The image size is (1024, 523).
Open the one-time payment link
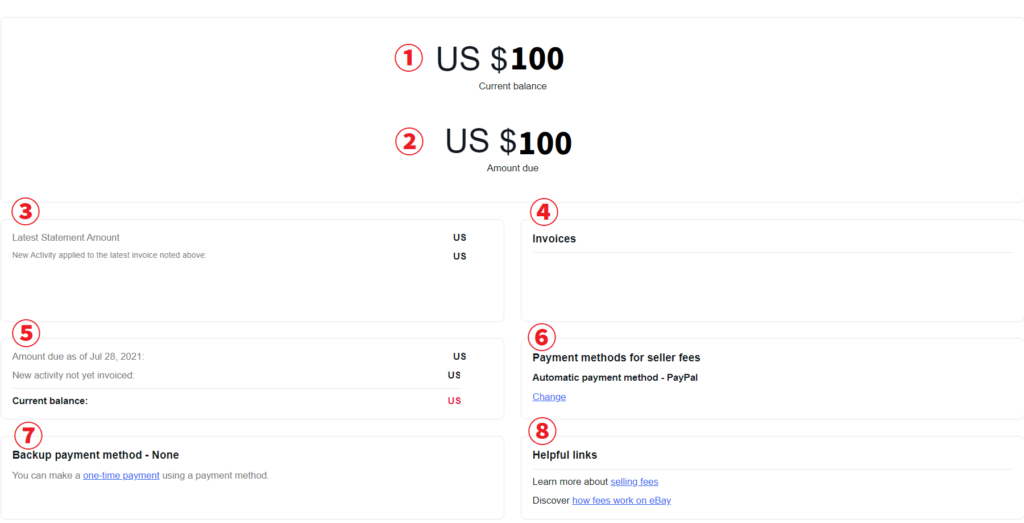pyautogui.click(x=121, y=475)
